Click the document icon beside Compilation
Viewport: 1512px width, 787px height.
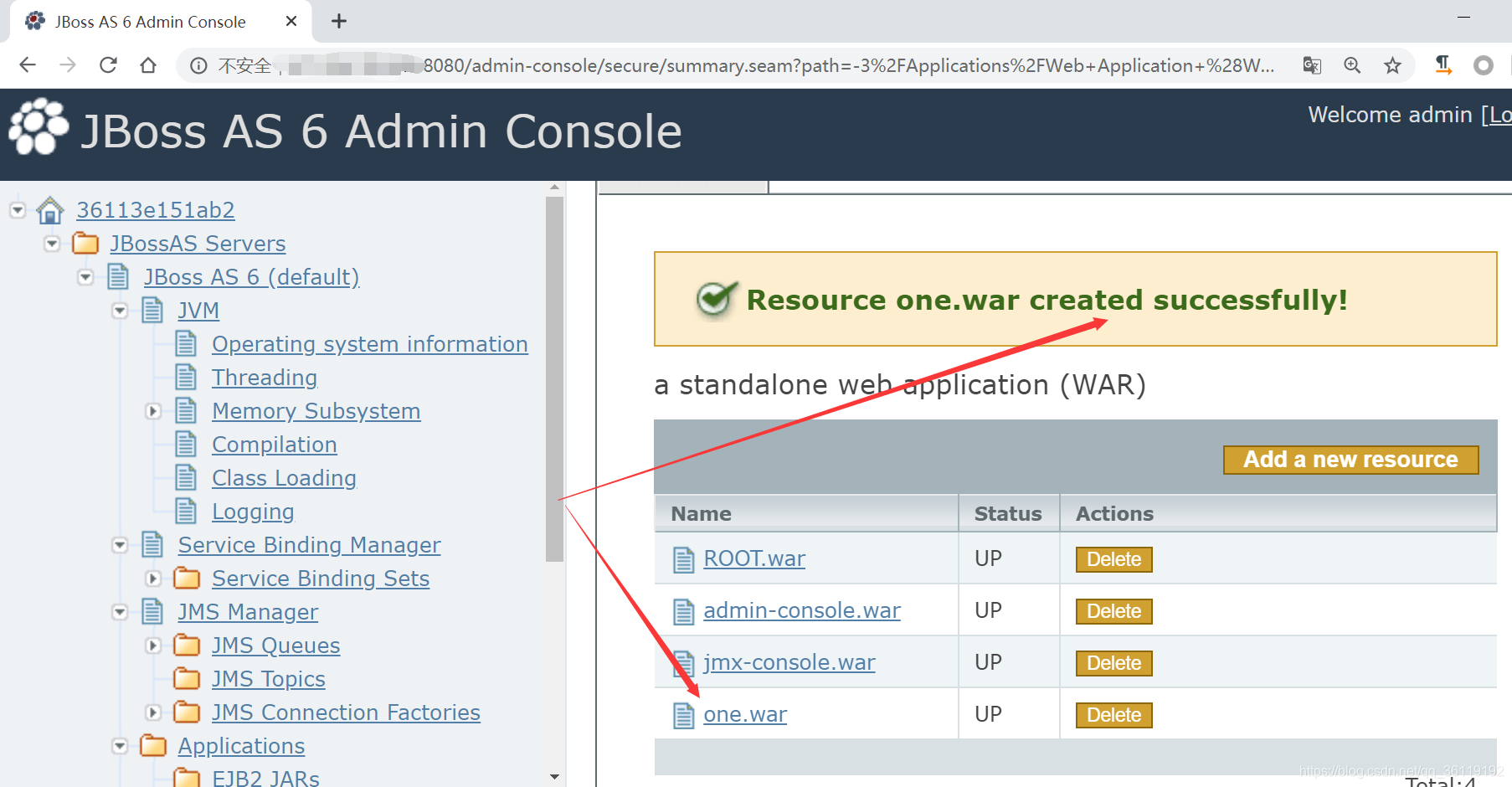click(186, 445)
